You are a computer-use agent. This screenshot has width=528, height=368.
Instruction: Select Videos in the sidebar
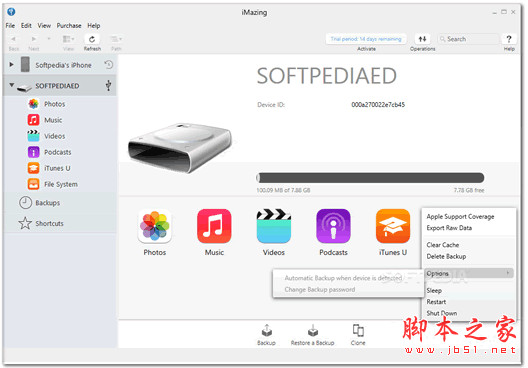55,136
